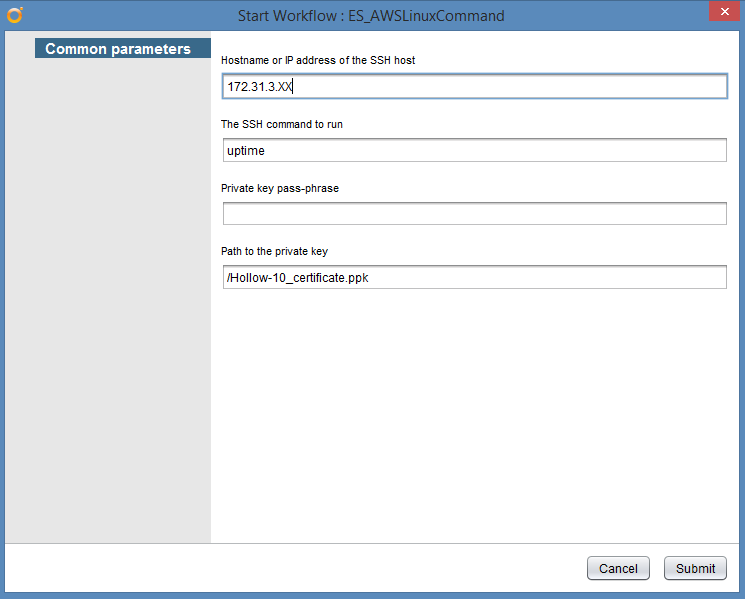Click the empty gray sidebar below Common parameters

108,300
